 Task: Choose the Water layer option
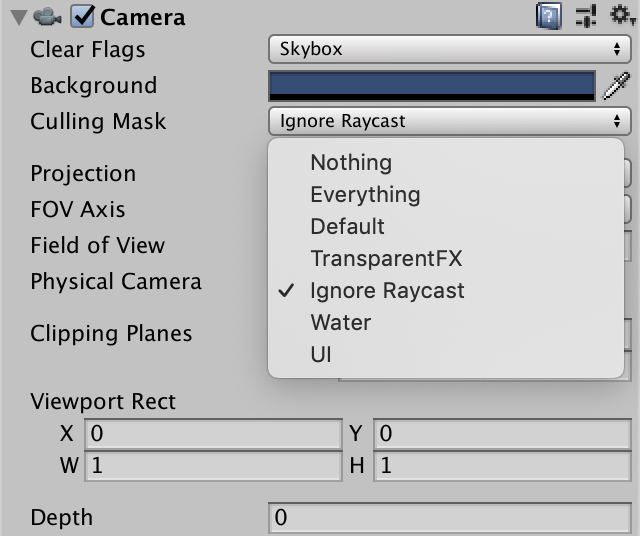point(340,322)
